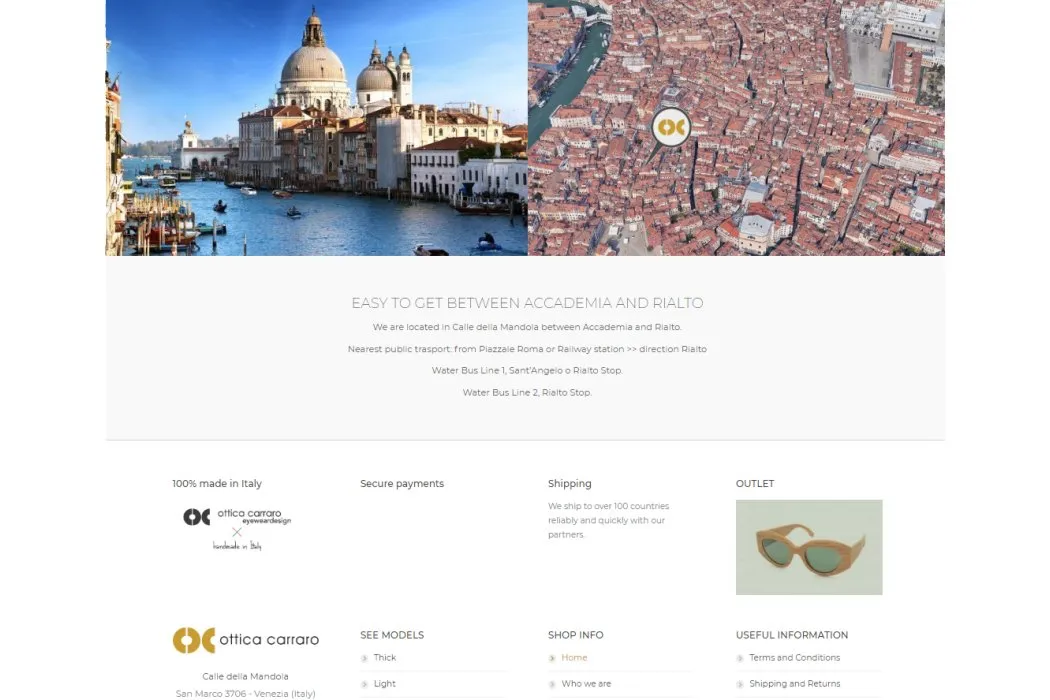Click the golden ottica carraro footer logo
Image resolution: width=1050 pixels, height=700 pixels.
[x=246, y=640]
